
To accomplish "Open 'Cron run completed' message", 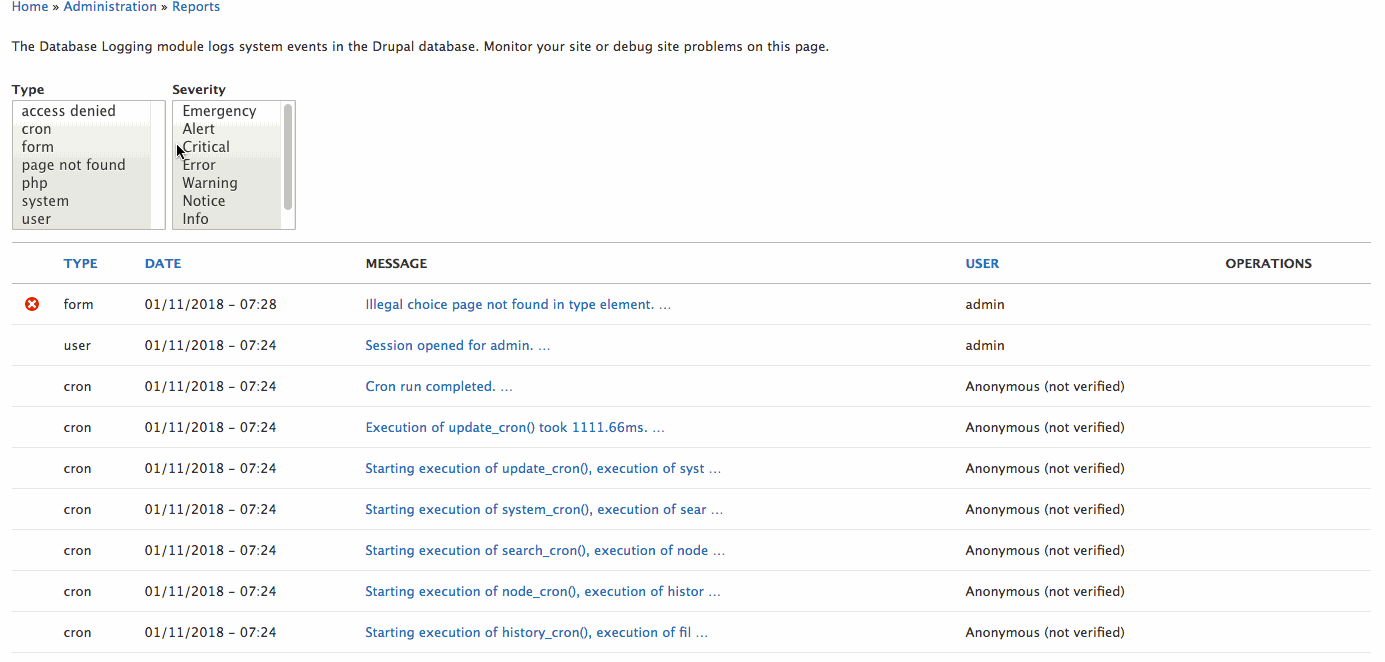I will pos(439,387).
